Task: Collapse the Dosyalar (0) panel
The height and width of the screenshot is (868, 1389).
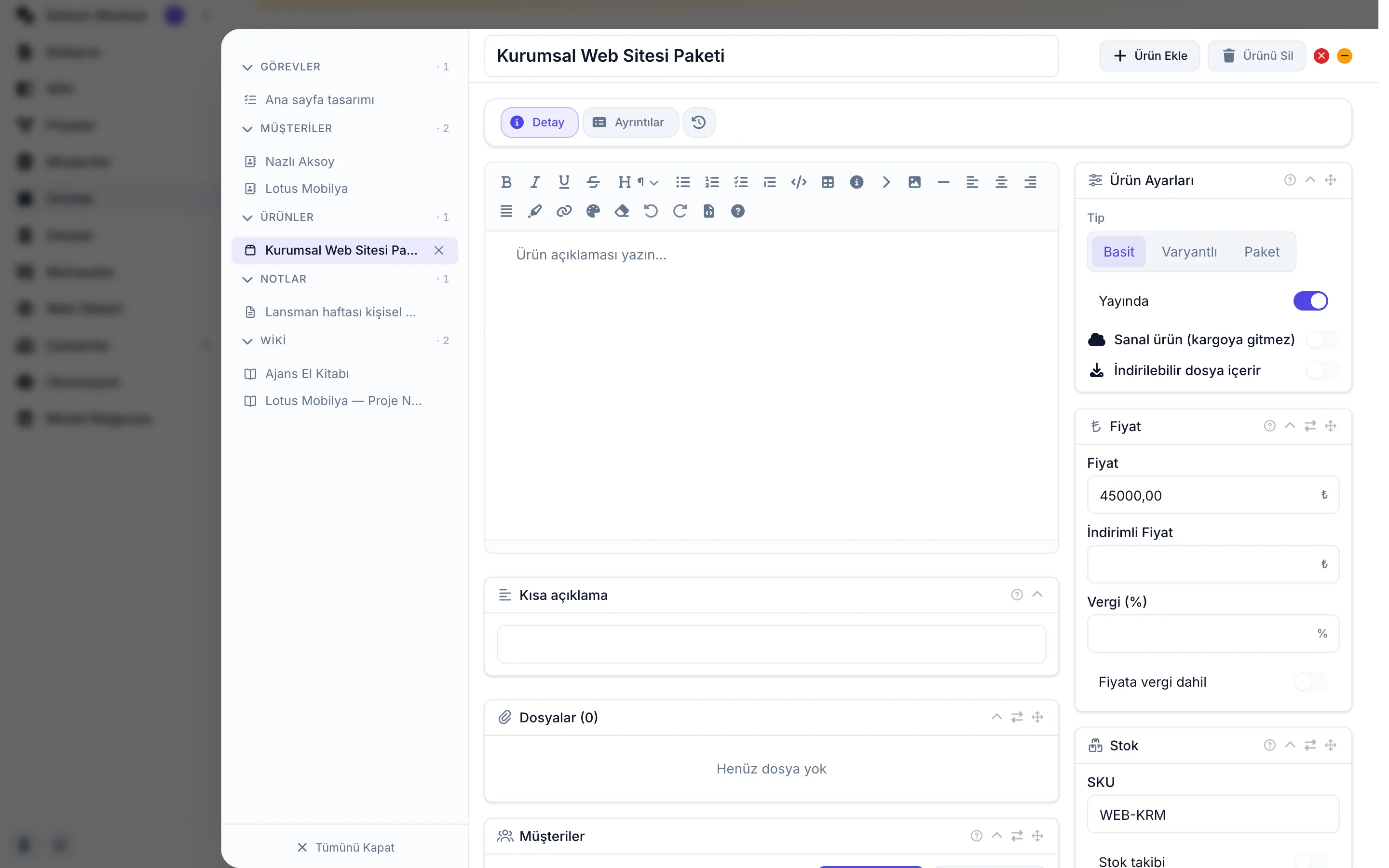Action: pos(996,717)
